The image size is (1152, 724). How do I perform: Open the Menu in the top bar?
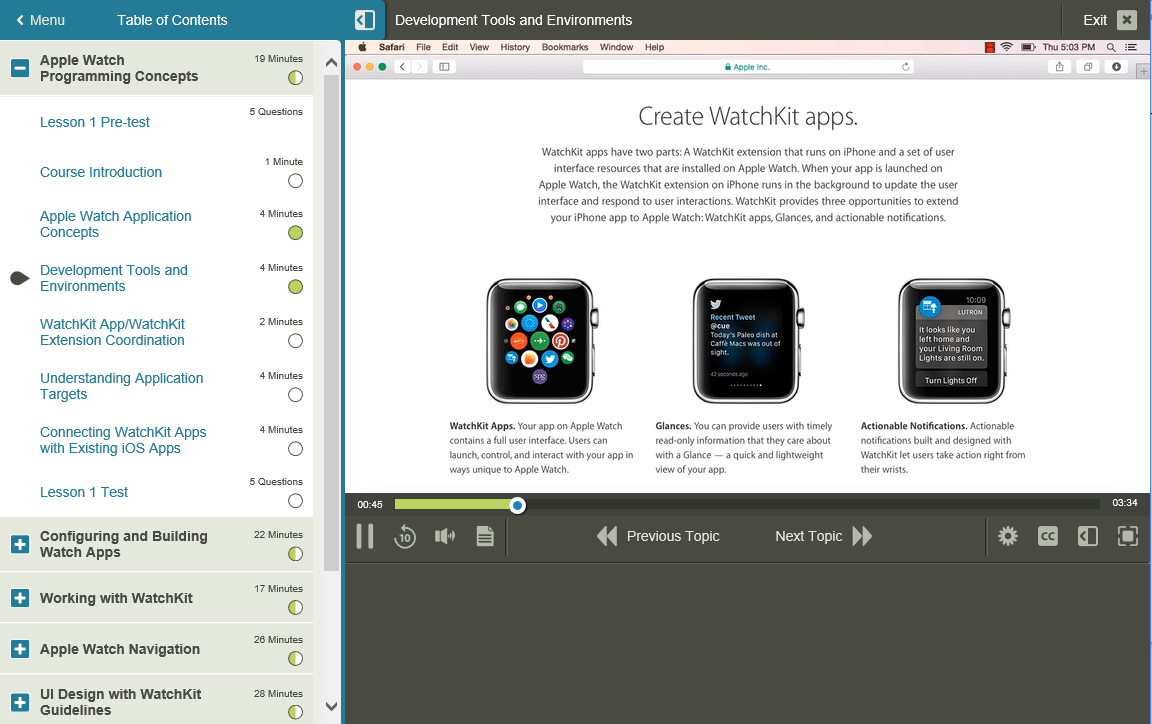pos(42,19)
